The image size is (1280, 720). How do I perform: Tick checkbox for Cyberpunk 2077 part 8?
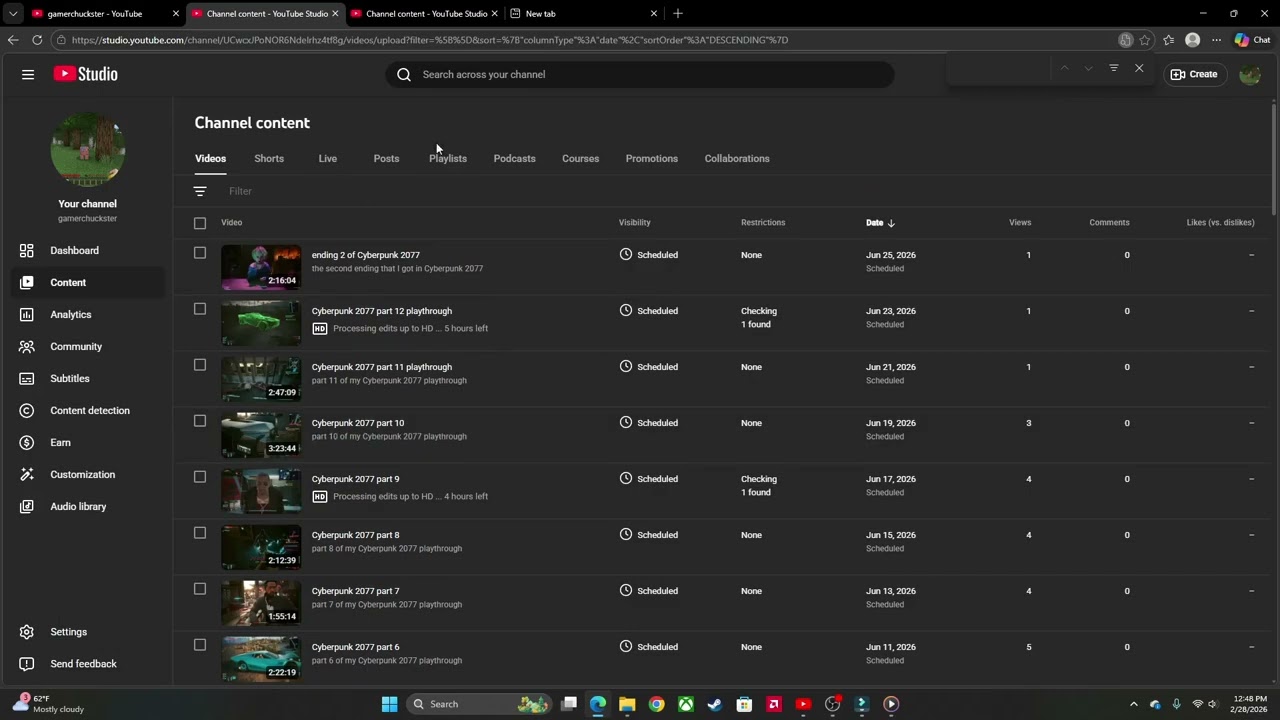[200, 533]
